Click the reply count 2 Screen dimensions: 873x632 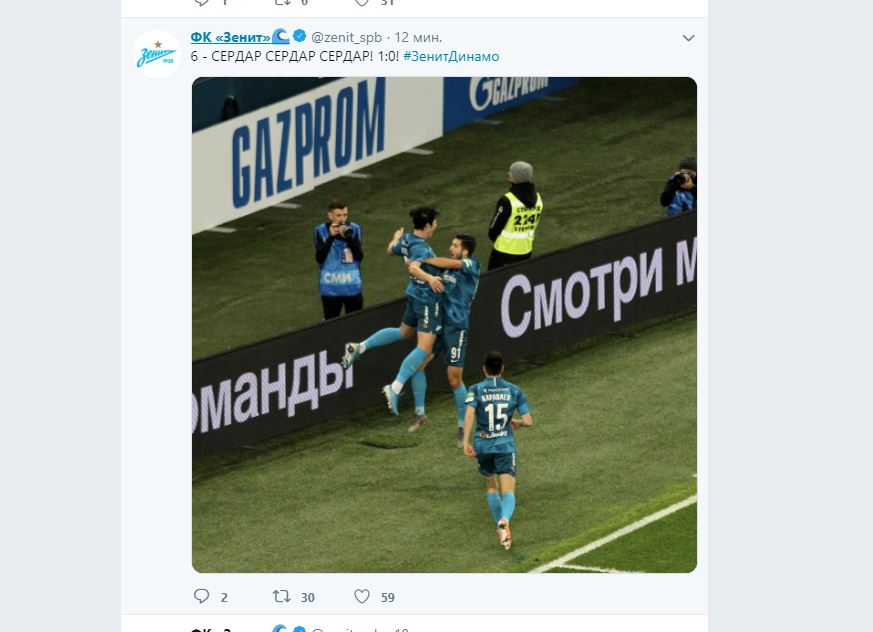pyautogui.click(x=224, y=597)
